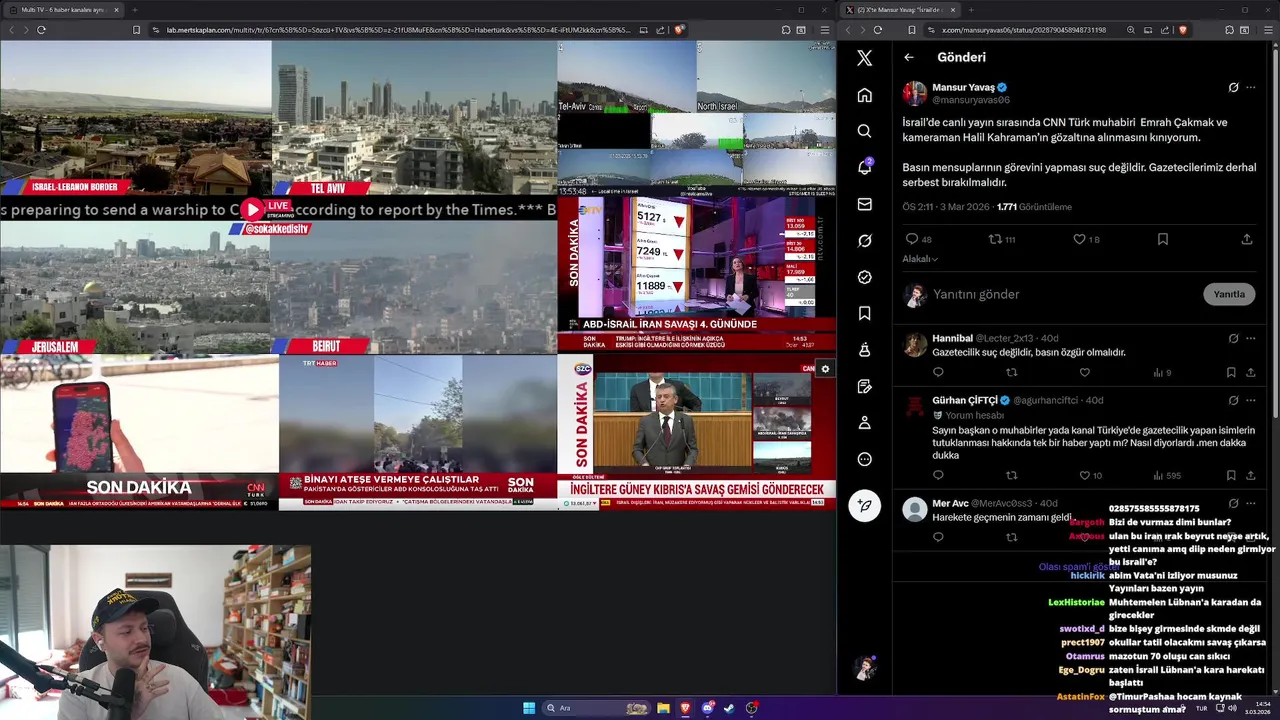Open Messages envelope in X sidebar
Screen dimensions: 1280x720
[x=865, y=204]
